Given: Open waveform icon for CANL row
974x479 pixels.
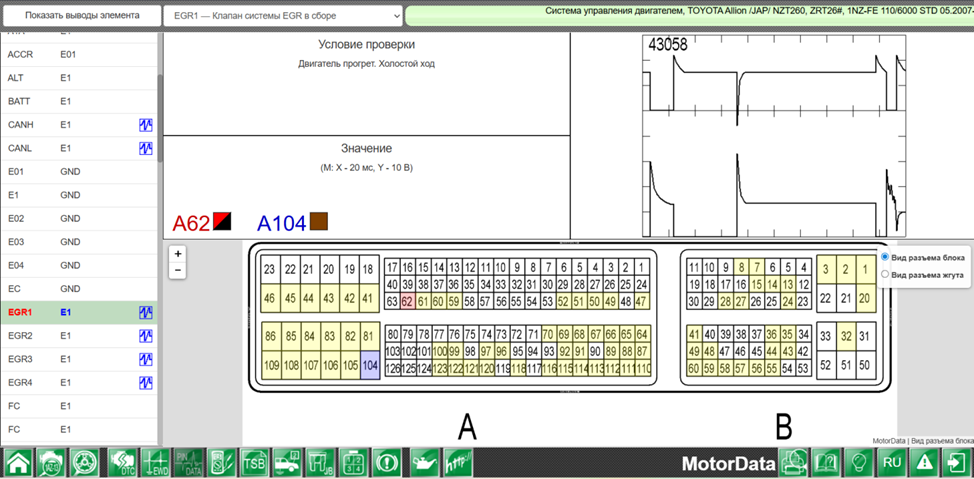Looking at the screenshot, I should click(x=145, y=148).
